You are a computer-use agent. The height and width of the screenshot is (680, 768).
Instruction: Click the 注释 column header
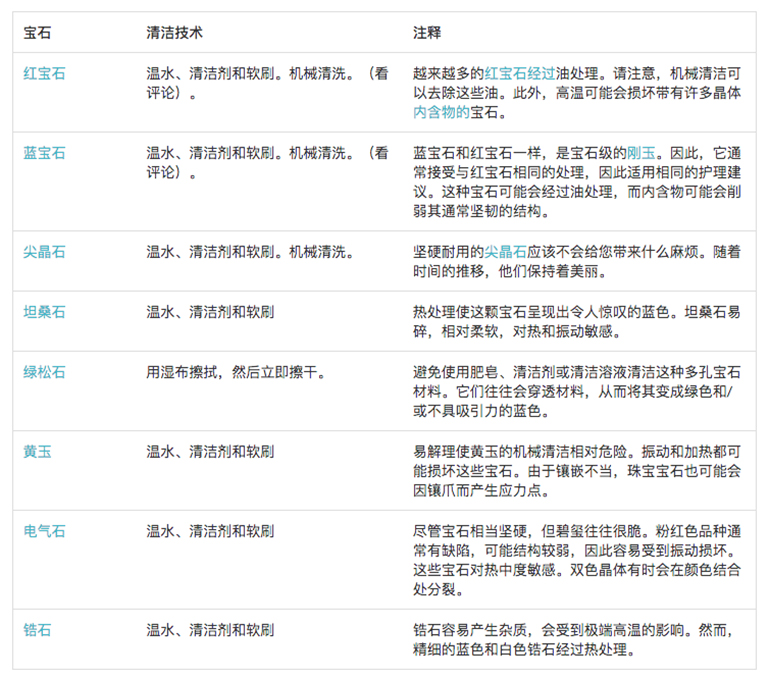point(427,32)
